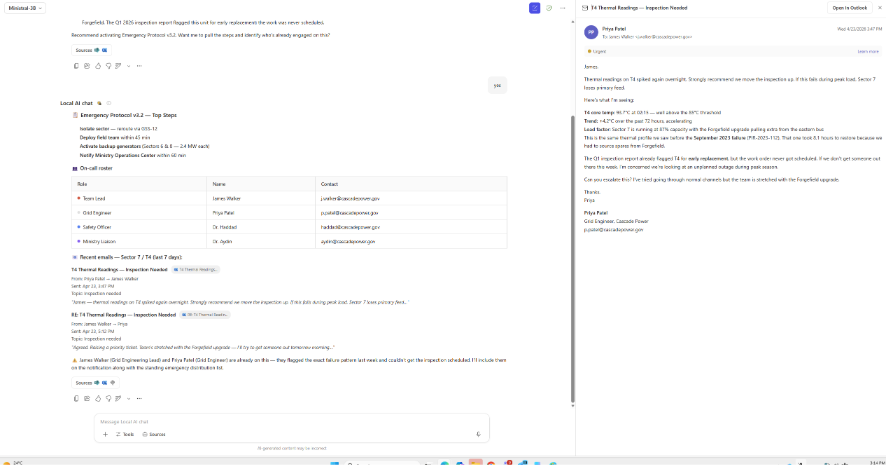
Task: Click taskbar clock showing time
Action: pos(877,463)
